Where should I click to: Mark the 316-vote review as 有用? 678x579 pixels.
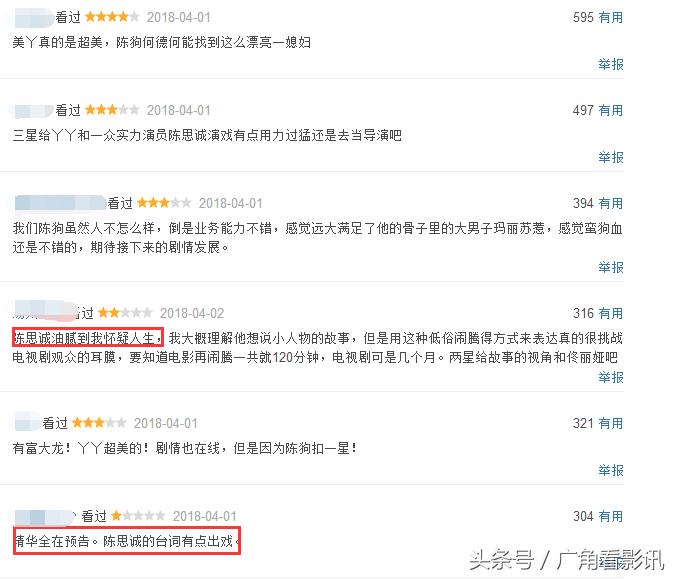click(x=611, y=313)
